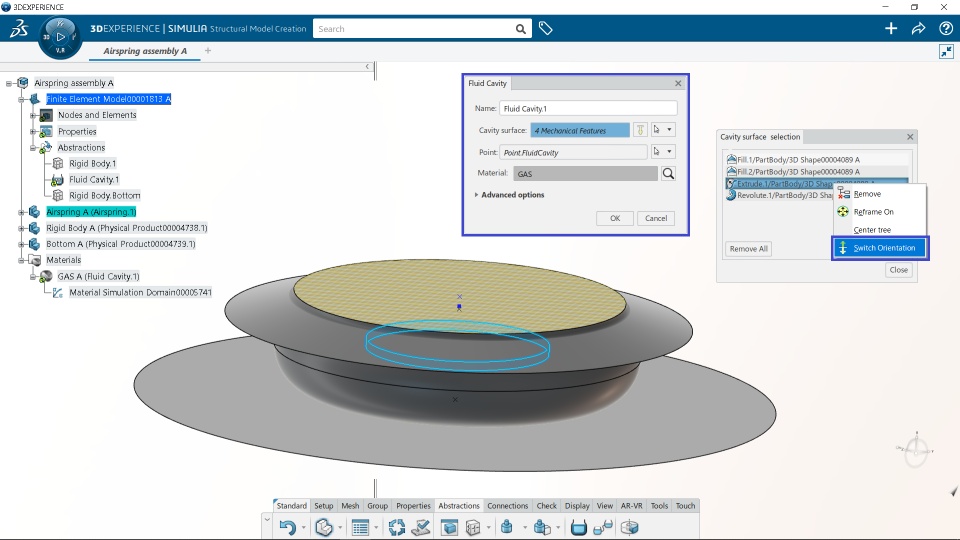Open dropdown next to Cavity surface selector
960x540 pixels.
[x=669, y=130]
